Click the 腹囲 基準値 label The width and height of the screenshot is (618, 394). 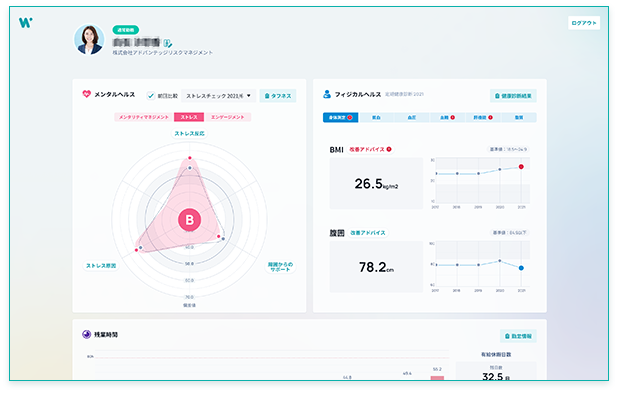tap(509, 233)
